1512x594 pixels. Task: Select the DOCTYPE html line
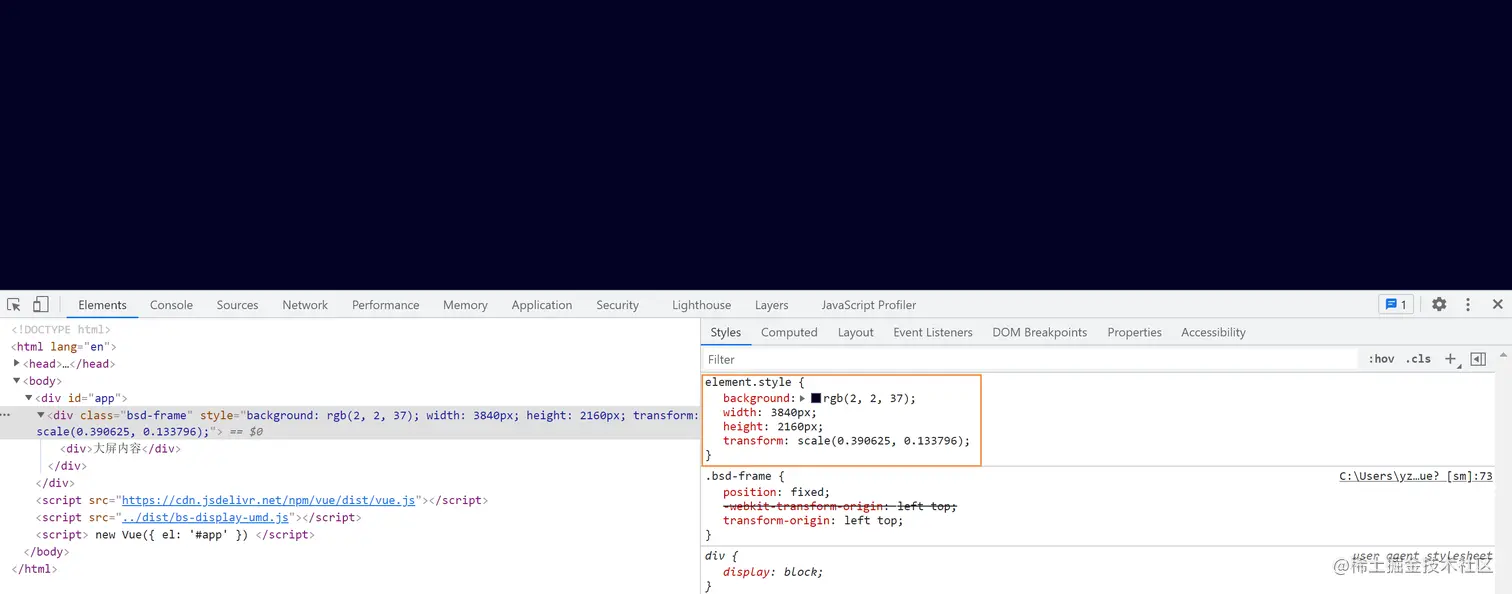coord(61,329)
